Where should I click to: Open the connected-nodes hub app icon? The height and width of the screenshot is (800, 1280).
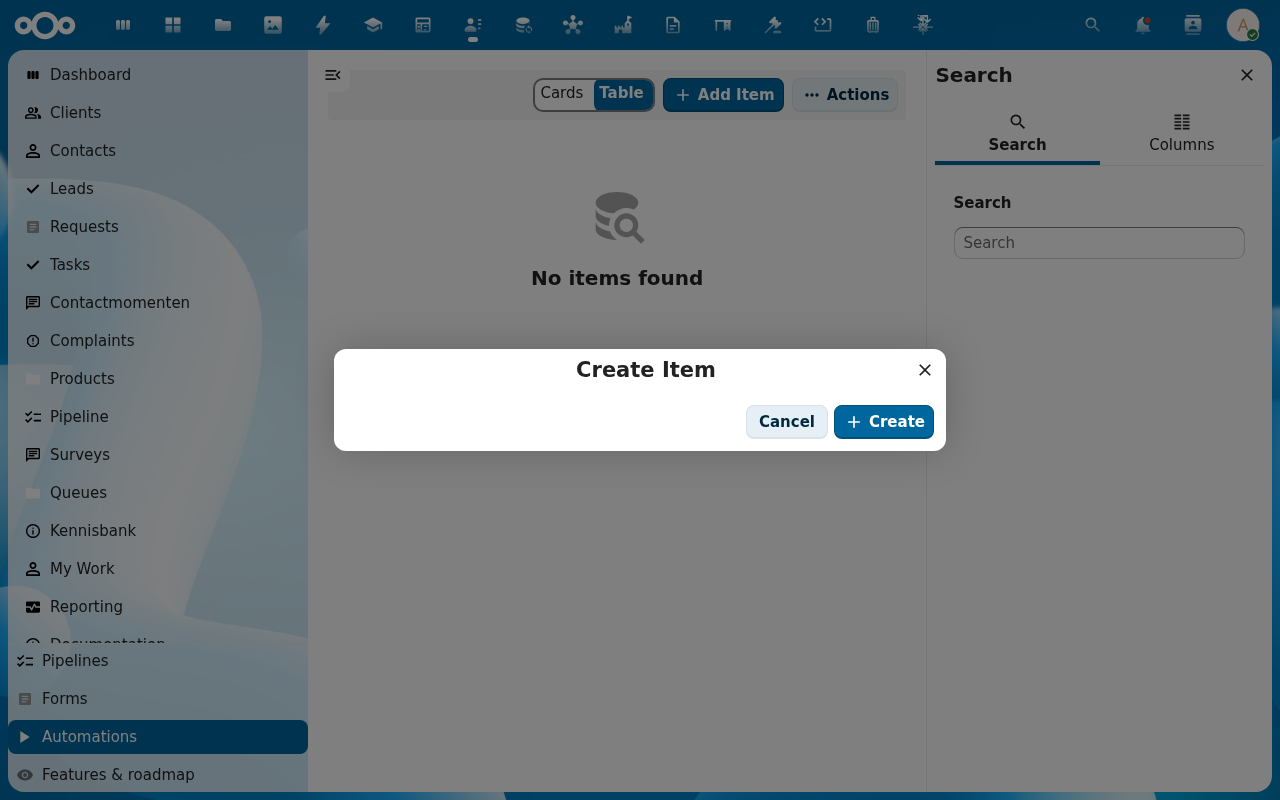tap(573, 25)
